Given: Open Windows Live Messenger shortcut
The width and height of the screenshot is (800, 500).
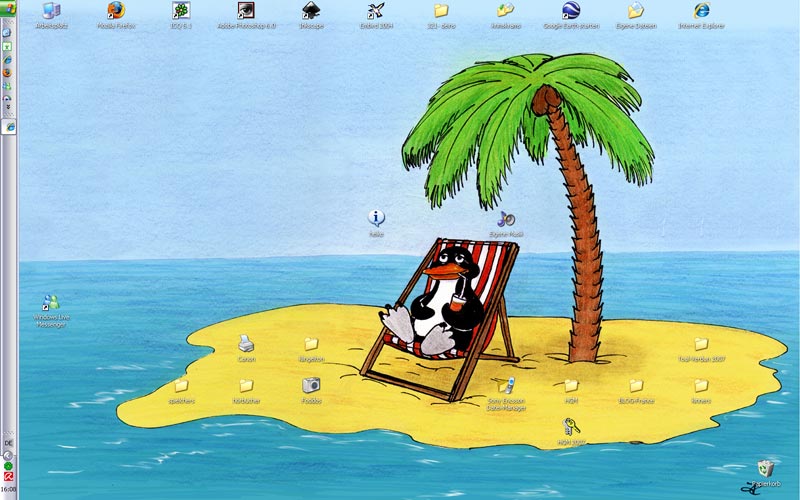Looking at the screenshot, I should 50,303.
